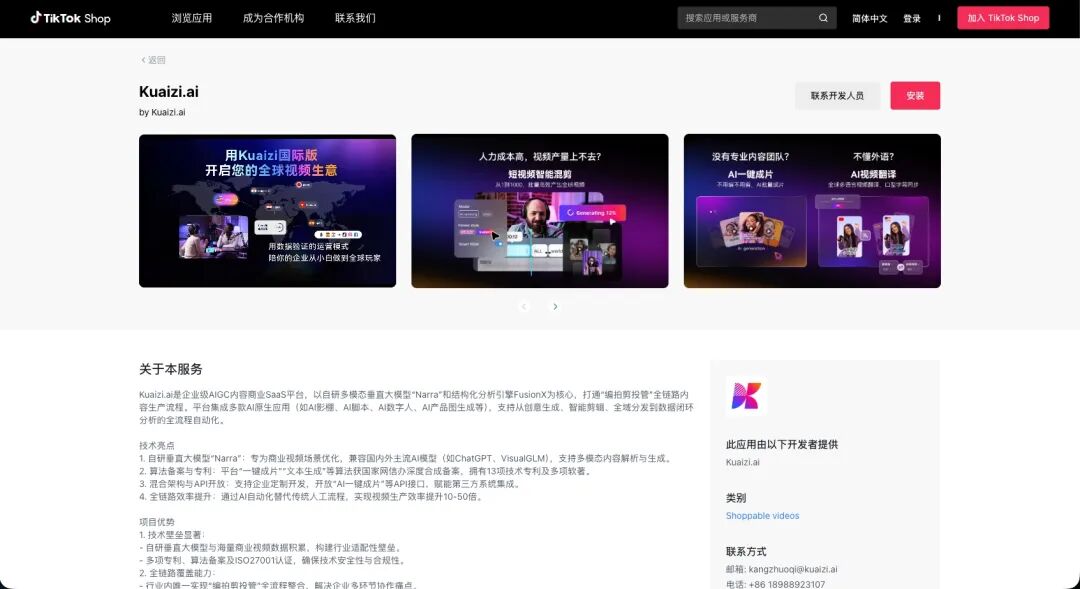Show the next carousel slide
1080x589 pixels.
tap(555, 307)
